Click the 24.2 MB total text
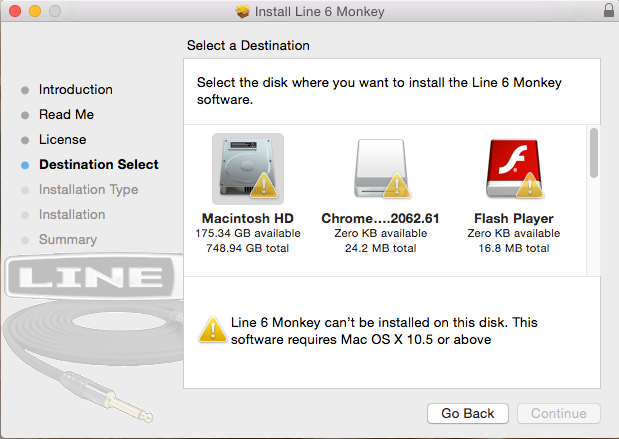The width and height of the screenshot is (619, 439). (381, 248)
